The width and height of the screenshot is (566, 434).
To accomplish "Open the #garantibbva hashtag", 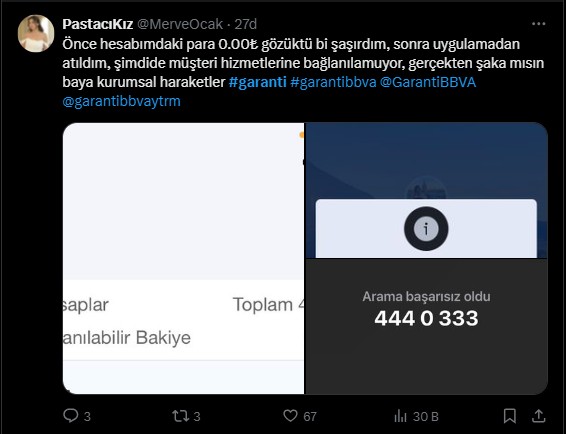I will (x=333, y=82).
